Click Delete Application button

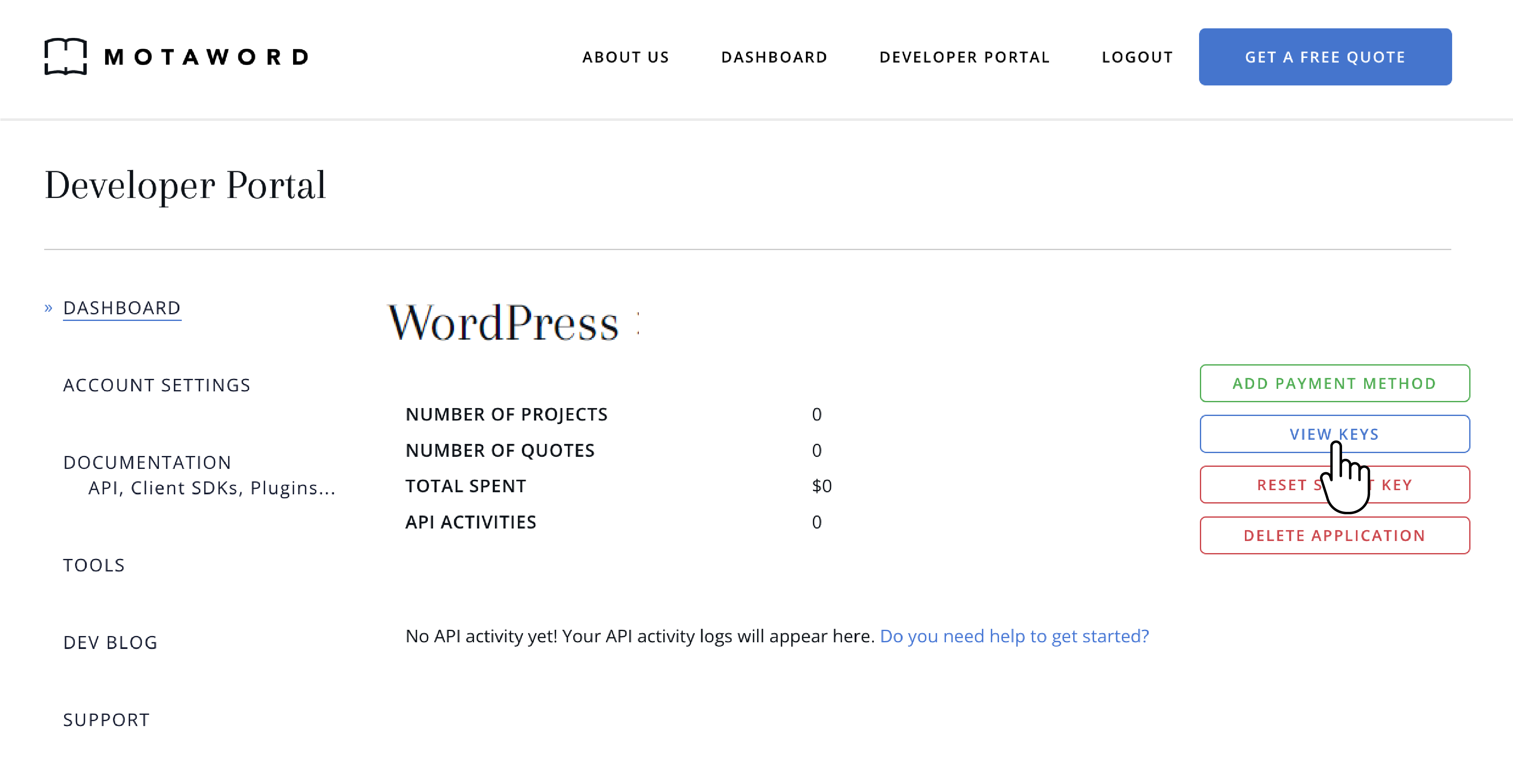(1334, 536)
